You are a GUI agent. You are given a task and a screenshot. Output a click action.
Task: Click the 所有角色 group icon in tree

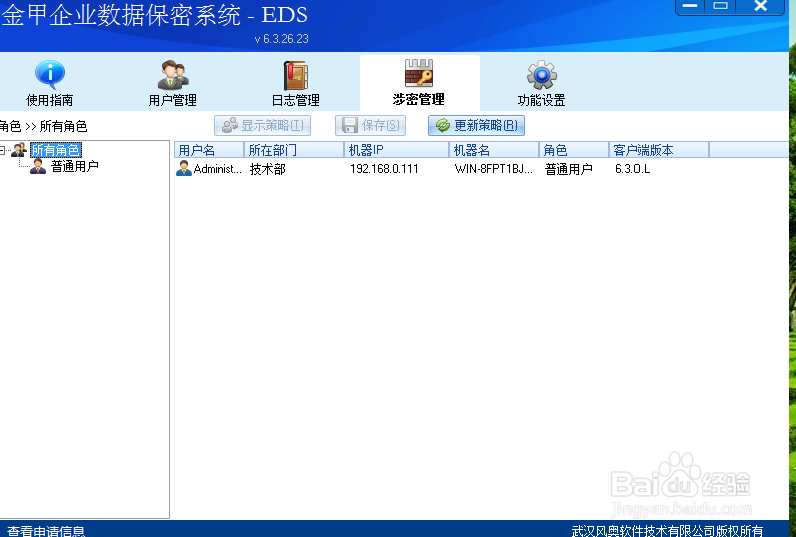pos(19,150)
